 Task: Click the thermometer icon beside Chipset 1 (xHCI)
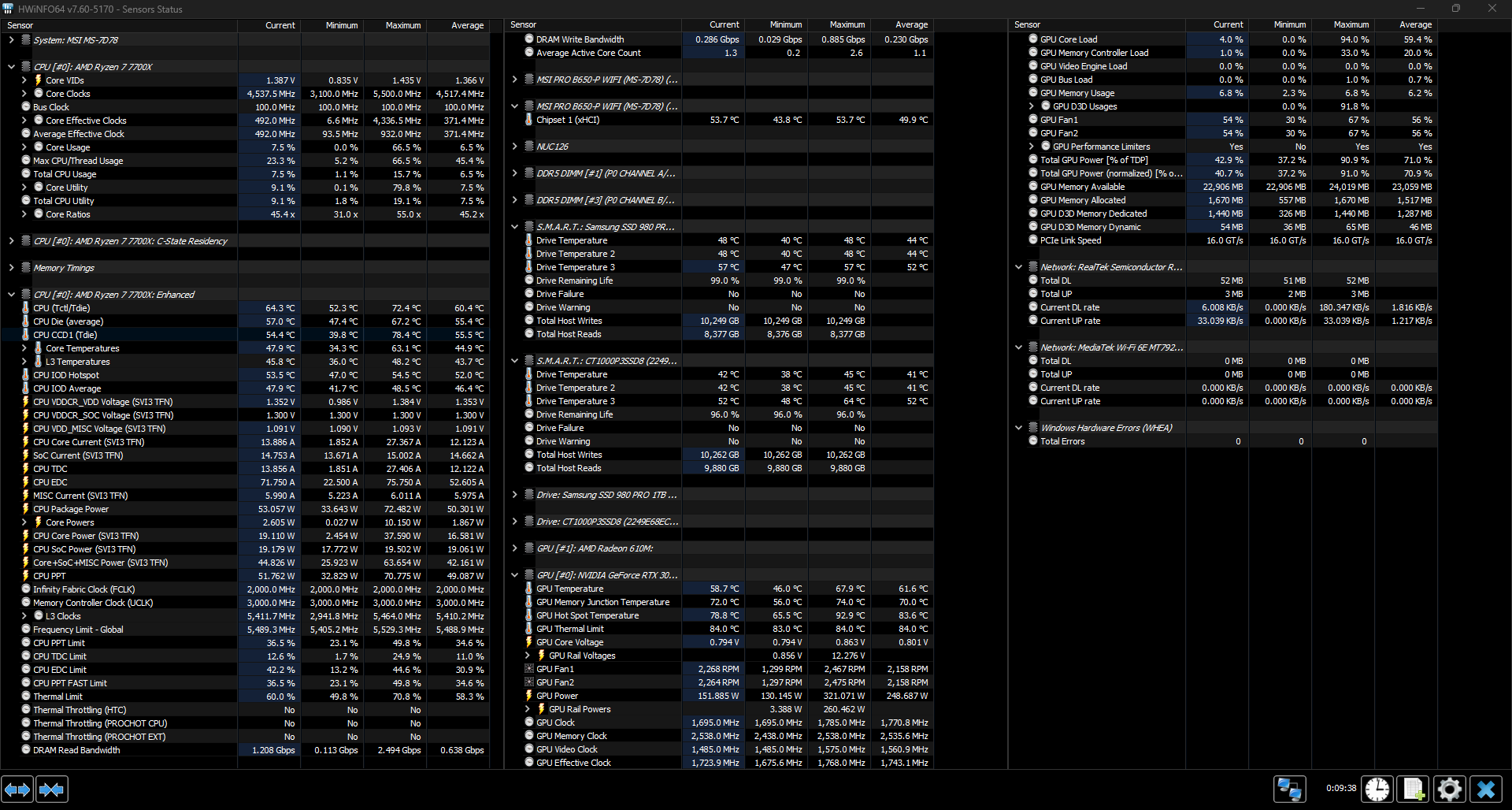coord(529,120)
